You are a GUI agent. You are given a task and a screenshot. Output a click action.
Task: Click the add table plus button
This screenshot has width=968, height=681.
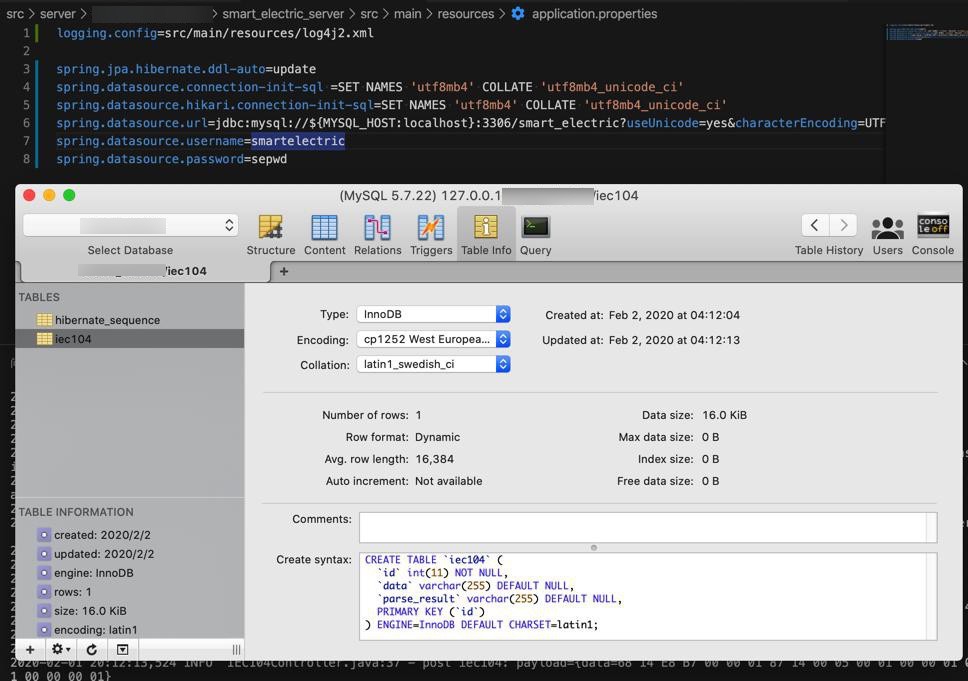tap(30, 649)
